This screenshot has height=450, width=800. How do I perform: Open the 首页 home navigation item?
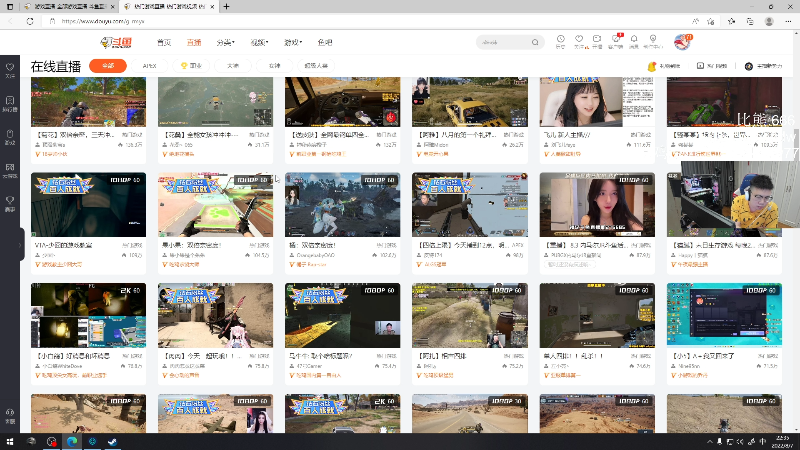pos(164,42)
